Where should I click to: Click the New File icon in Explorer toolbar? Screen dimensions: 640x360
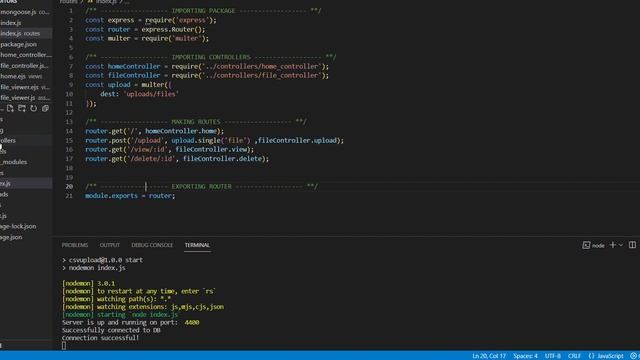[10, 108]
